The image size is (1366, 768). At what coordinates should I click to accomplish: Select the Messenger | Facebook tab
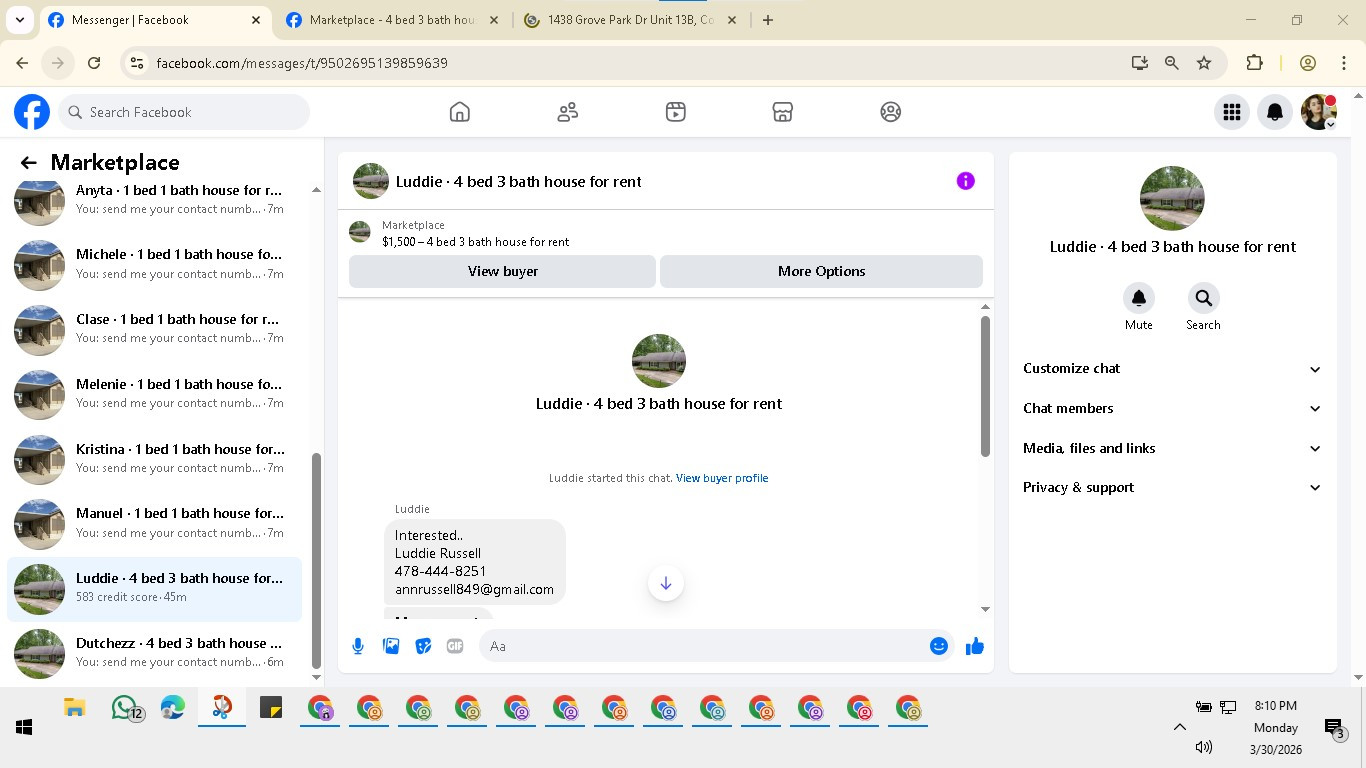(x=155, y=20)
